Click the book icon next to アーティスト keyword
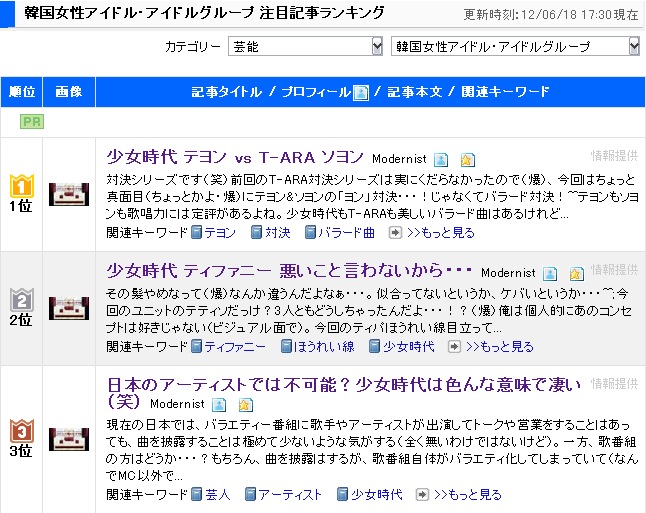The width and height of the screenshot is (646, 513). pyautogui.click(x=250, y=494)
